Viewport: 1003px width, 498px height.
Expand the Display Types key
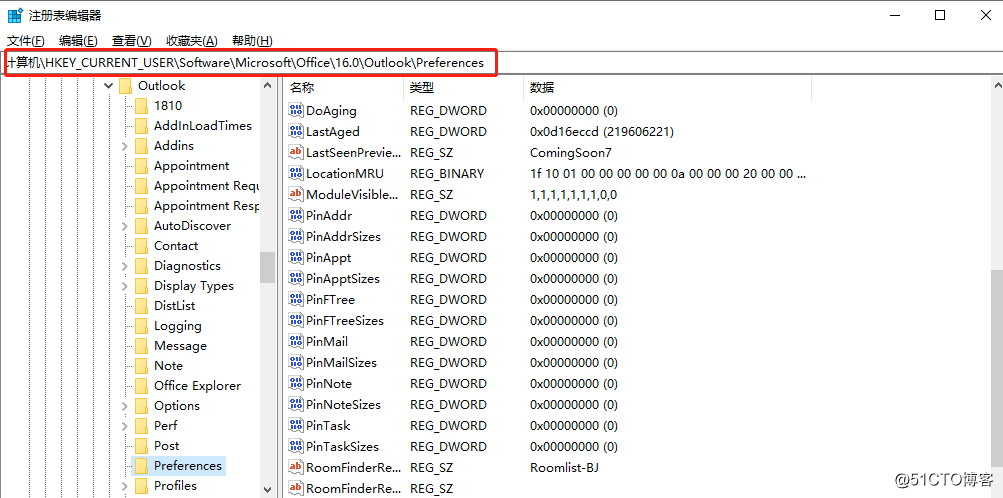pos(124,286)
